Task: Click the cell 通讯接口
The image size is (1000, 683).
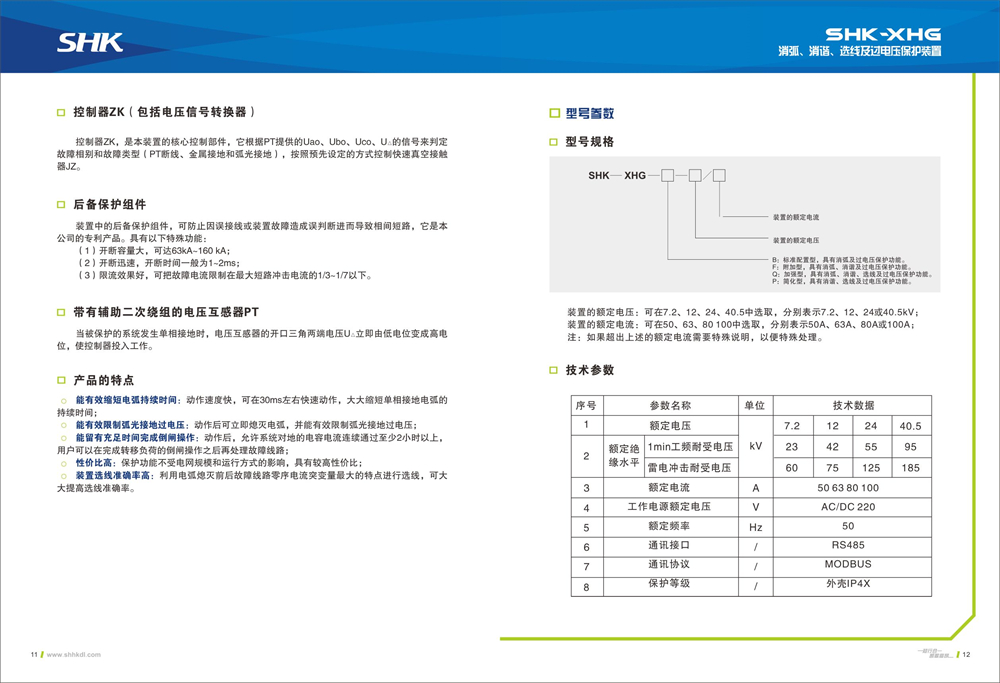Action: coord(669,545)
